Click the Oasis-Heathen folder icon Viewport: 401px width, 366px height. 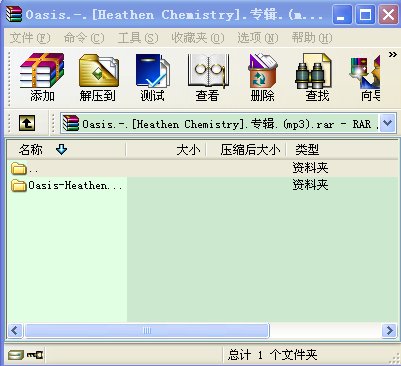click(19, 185)
